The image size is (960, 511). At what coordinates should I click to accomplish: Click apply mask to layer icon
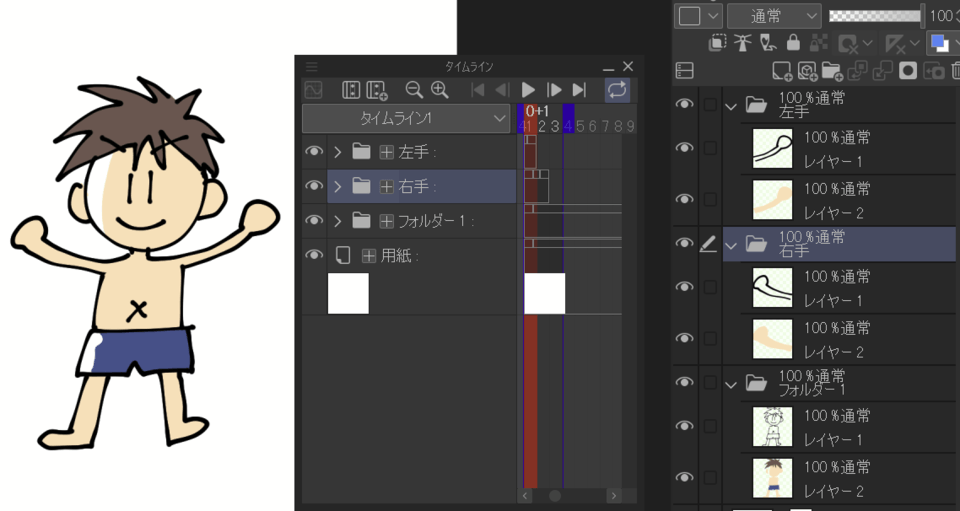click(933, 71)
